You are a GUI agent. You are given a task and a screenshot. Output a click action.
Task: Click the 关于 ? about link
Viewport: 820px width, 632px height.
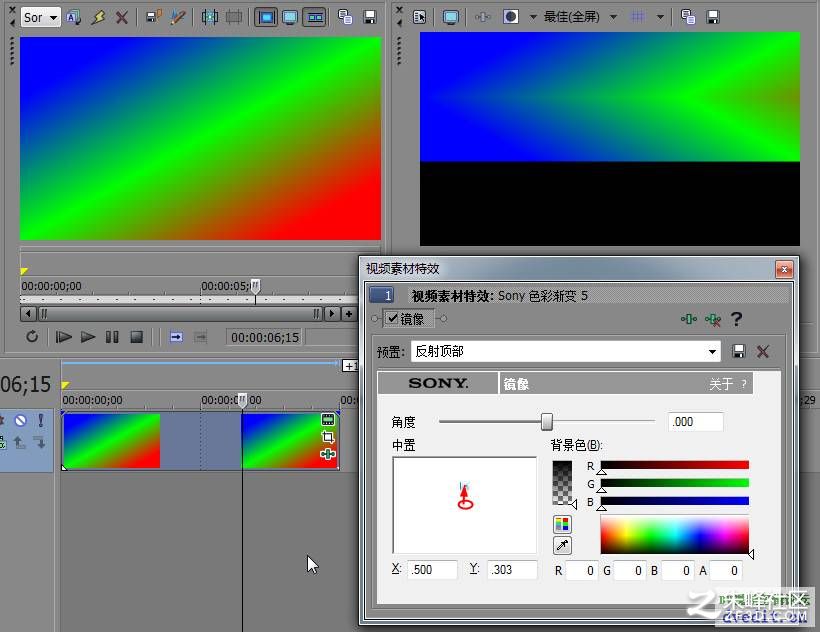click(728, 384)
